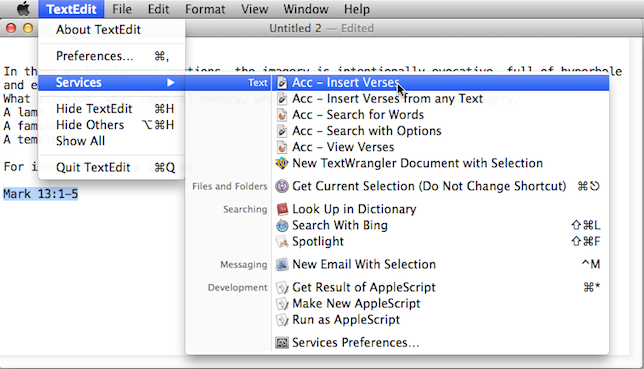Image resolution: width=644 pixels, height=369 pixels.
Task: Click the New Email With Selection icon
Action: pyautogui.click(x=282, y=265)
